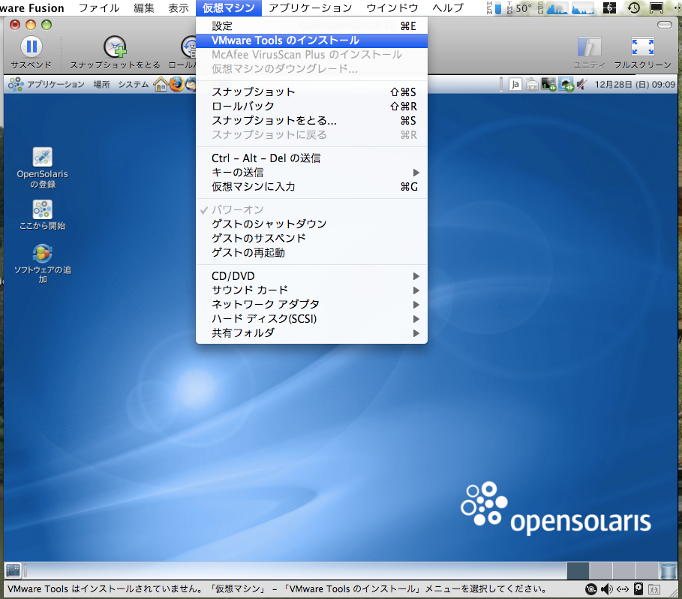Choose Ctrl - Alt - Del の送信
This screenshot has height=599, width=682.
311,158
